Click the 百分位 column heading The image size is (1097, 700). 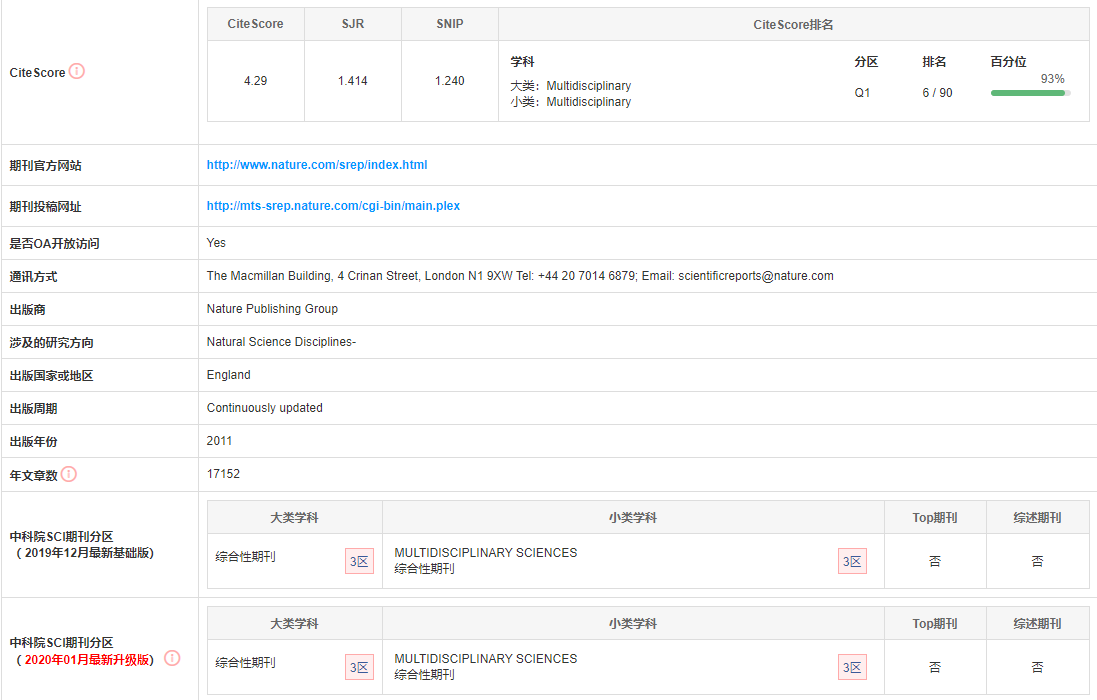1008,62
